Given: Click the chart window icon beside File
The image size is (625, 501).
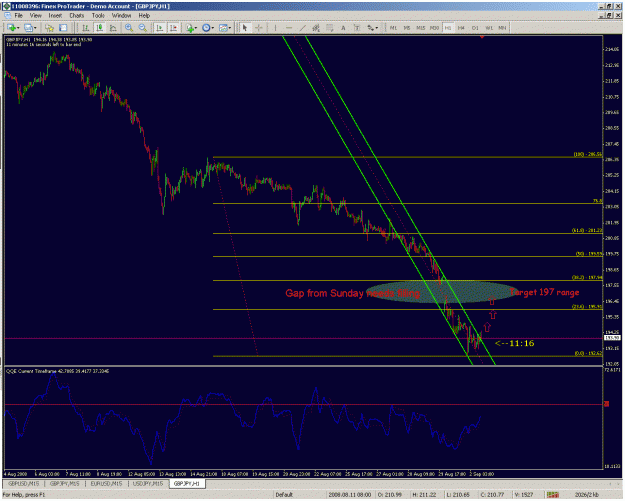Looking at the screenshot, I should 7,16.
